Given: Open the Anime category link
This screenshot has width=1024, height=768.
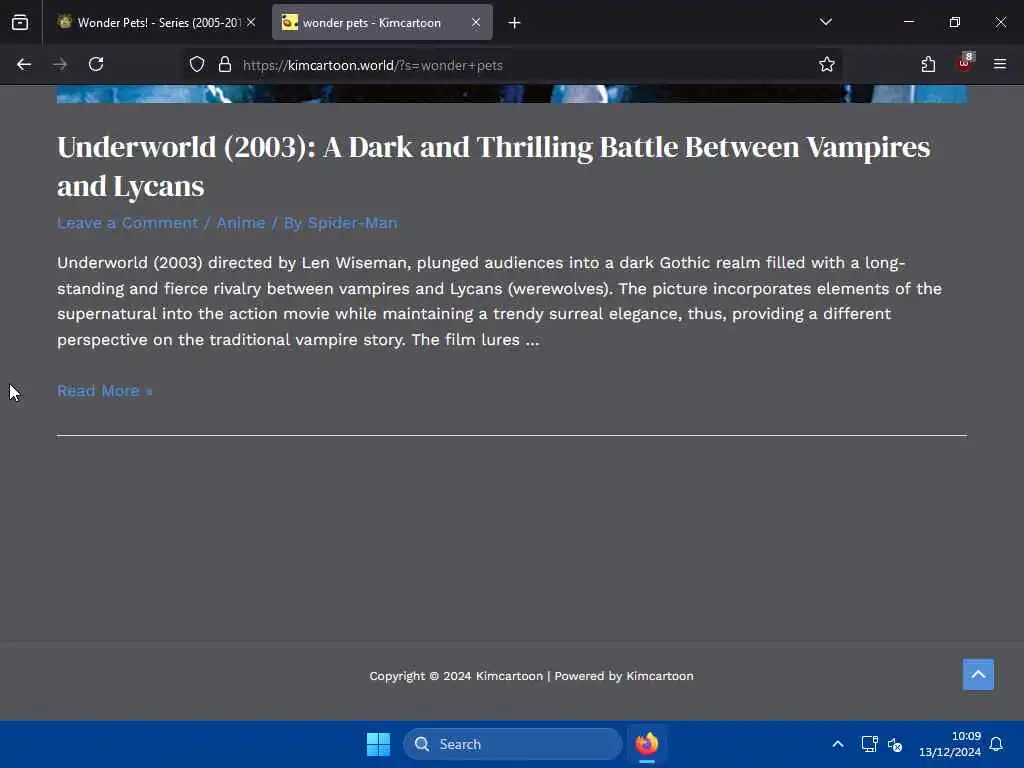Looking at the screenshot, I should click(x=240, y=223).
